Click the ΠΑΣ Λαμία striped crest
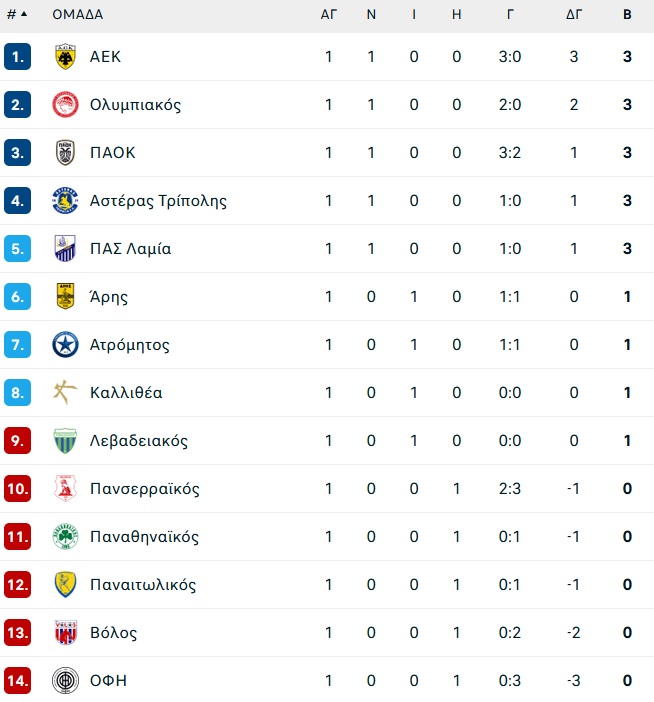Viewport: 654px width, 702px height. [x=65, y=248]
